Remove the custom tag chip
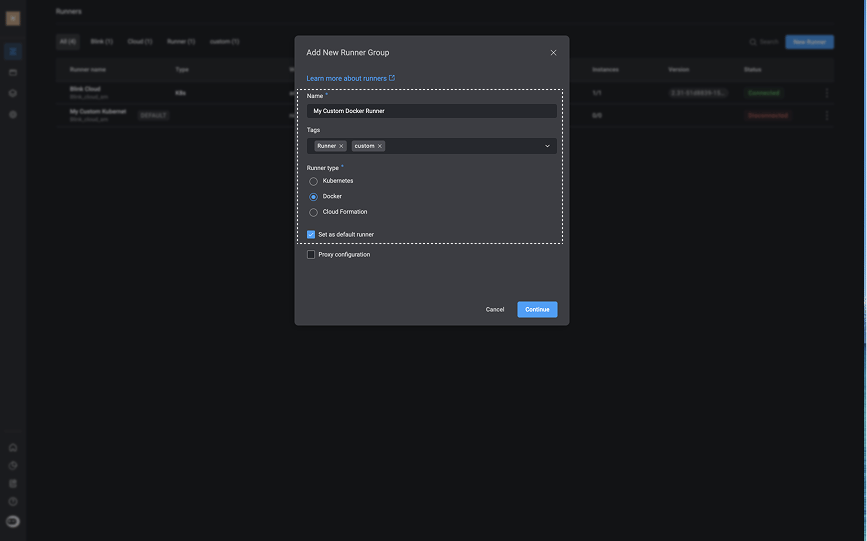This screenshot has width=867, height=541. [x=380, y=146]
